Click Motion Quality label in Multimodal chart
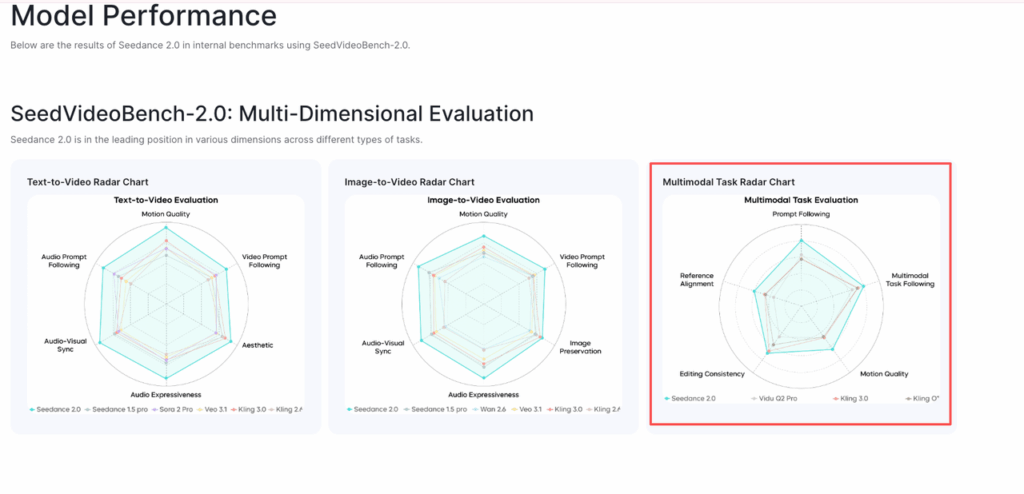Screen dimensions: 1024x494 (884, 374)
